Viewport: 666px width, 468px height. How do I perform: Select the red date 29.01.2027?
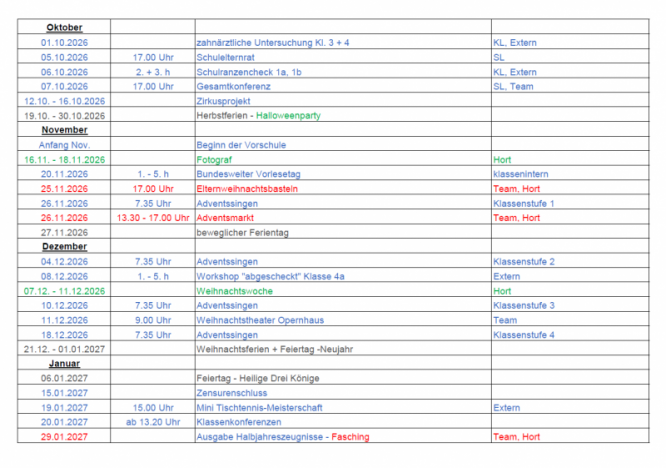click(64, 437)
